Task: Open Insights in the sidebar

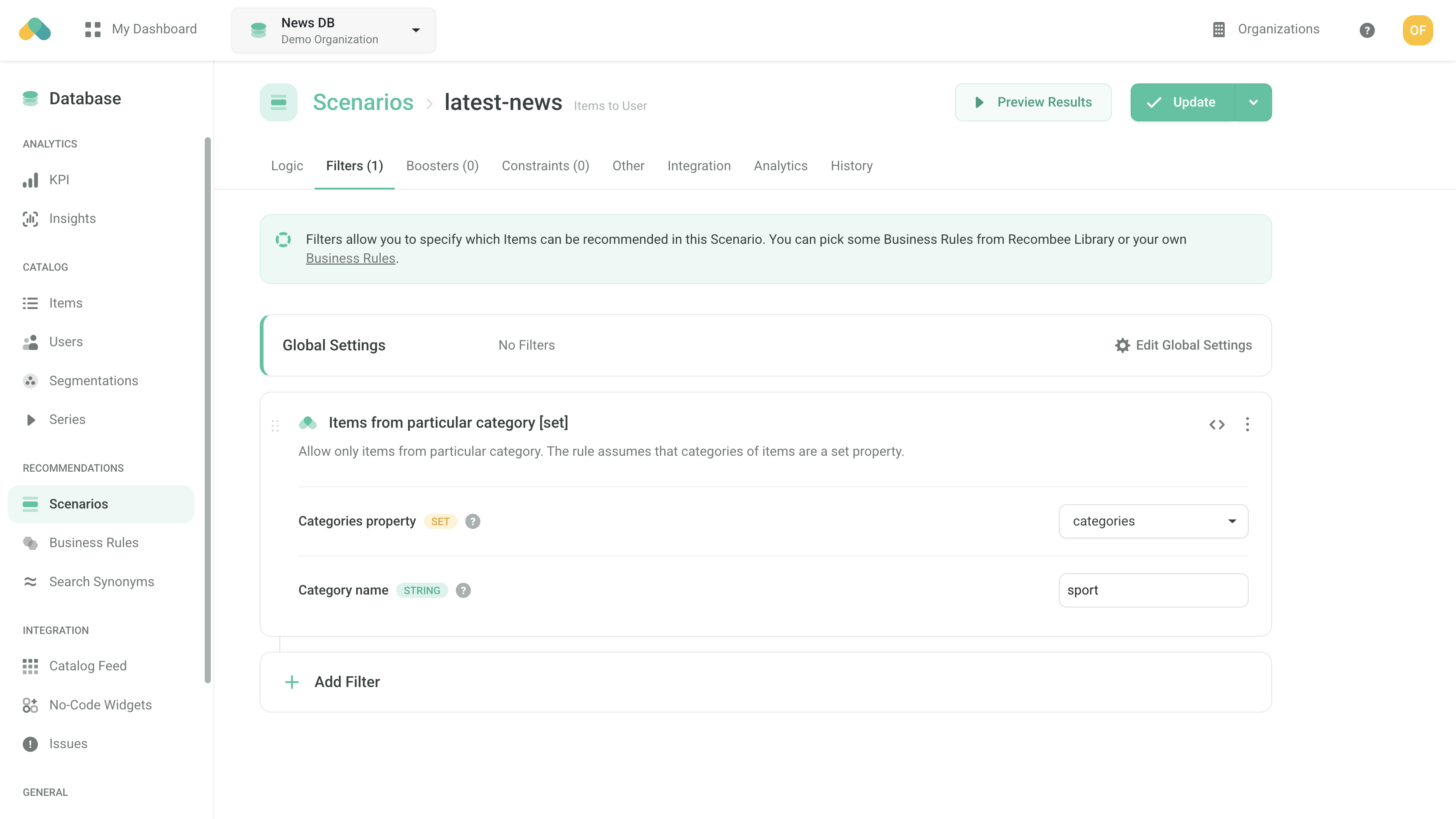Action: click(x=72, y=219)
